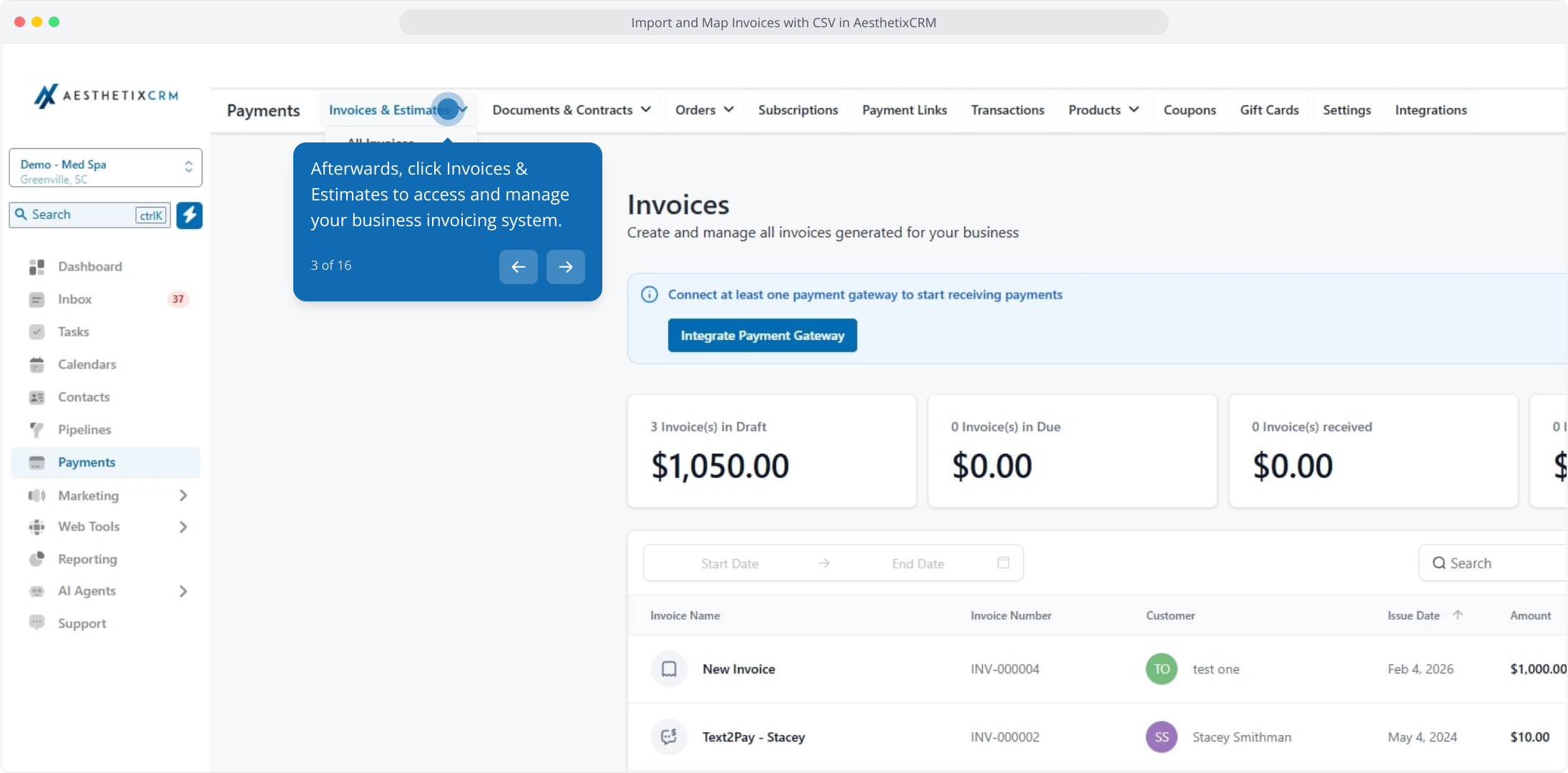Image resolution: width=1568 pixels, height=773 pixels.
Task: Click the Issue Date sort arrow
Action: pos(1458,615)
